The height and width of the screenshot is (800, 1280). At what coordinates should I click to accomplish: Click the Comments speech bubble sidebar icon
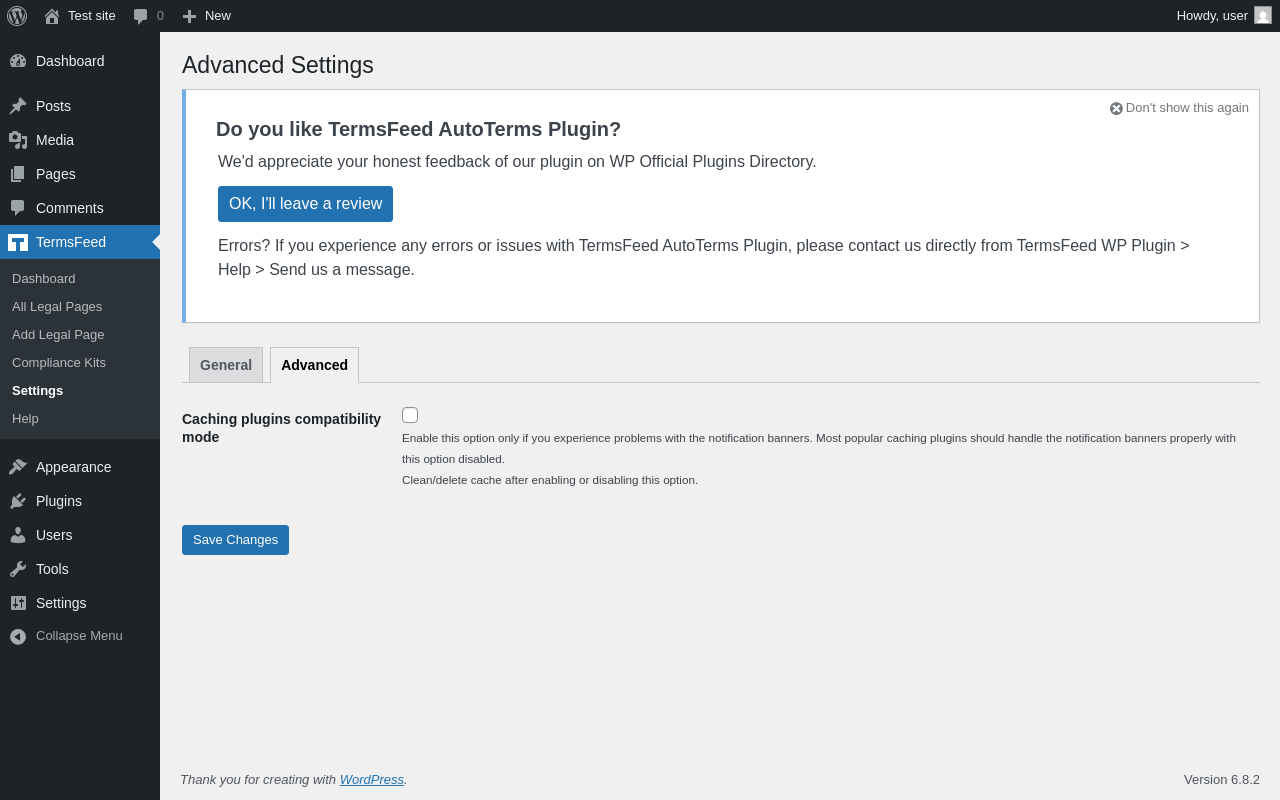pos(18,208)
